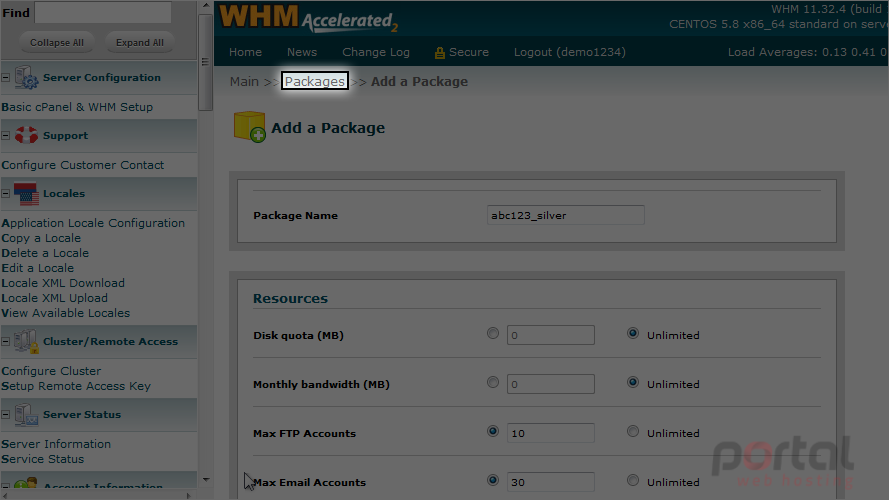Open Server Information link
This screenshot has width=889, height=500.
click(56, 444)
